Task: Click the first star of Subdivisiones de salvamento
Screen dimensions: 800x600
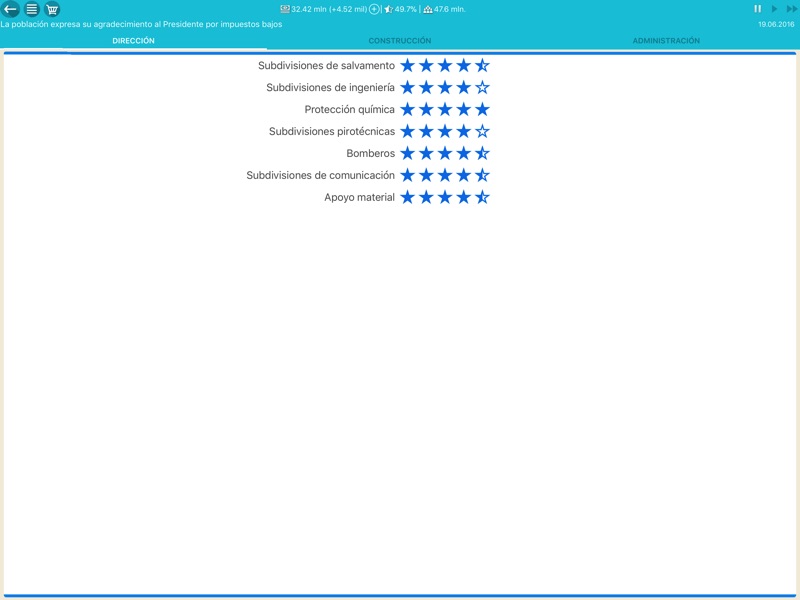Action: pos(407,65)
